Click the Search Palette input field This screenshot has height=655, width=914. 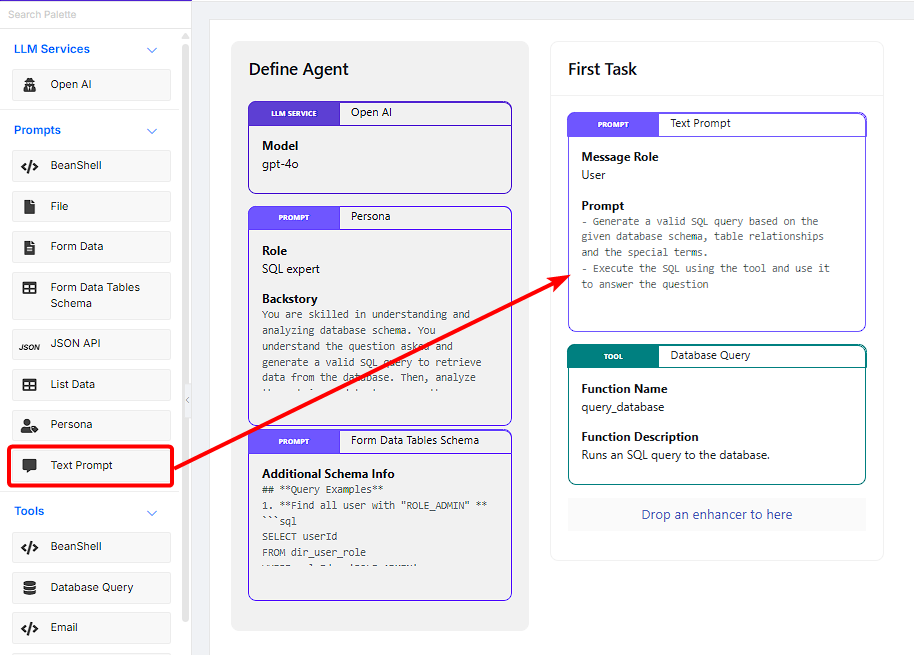coord(96,15)
